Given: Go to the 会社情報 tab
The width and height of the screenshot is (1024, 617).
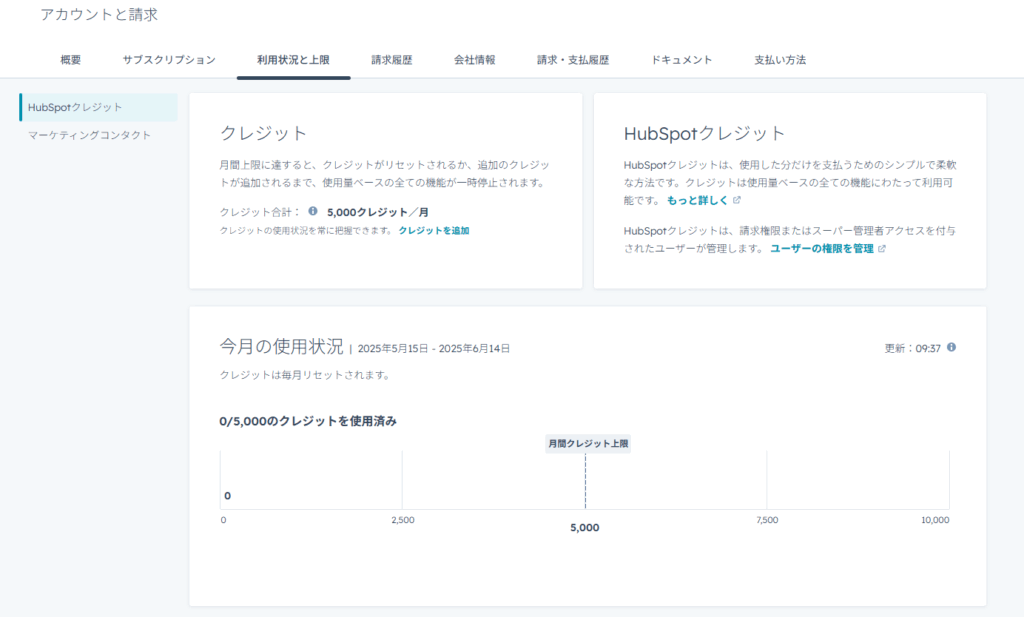Looking at the screenshot, I should click(475, 60).
